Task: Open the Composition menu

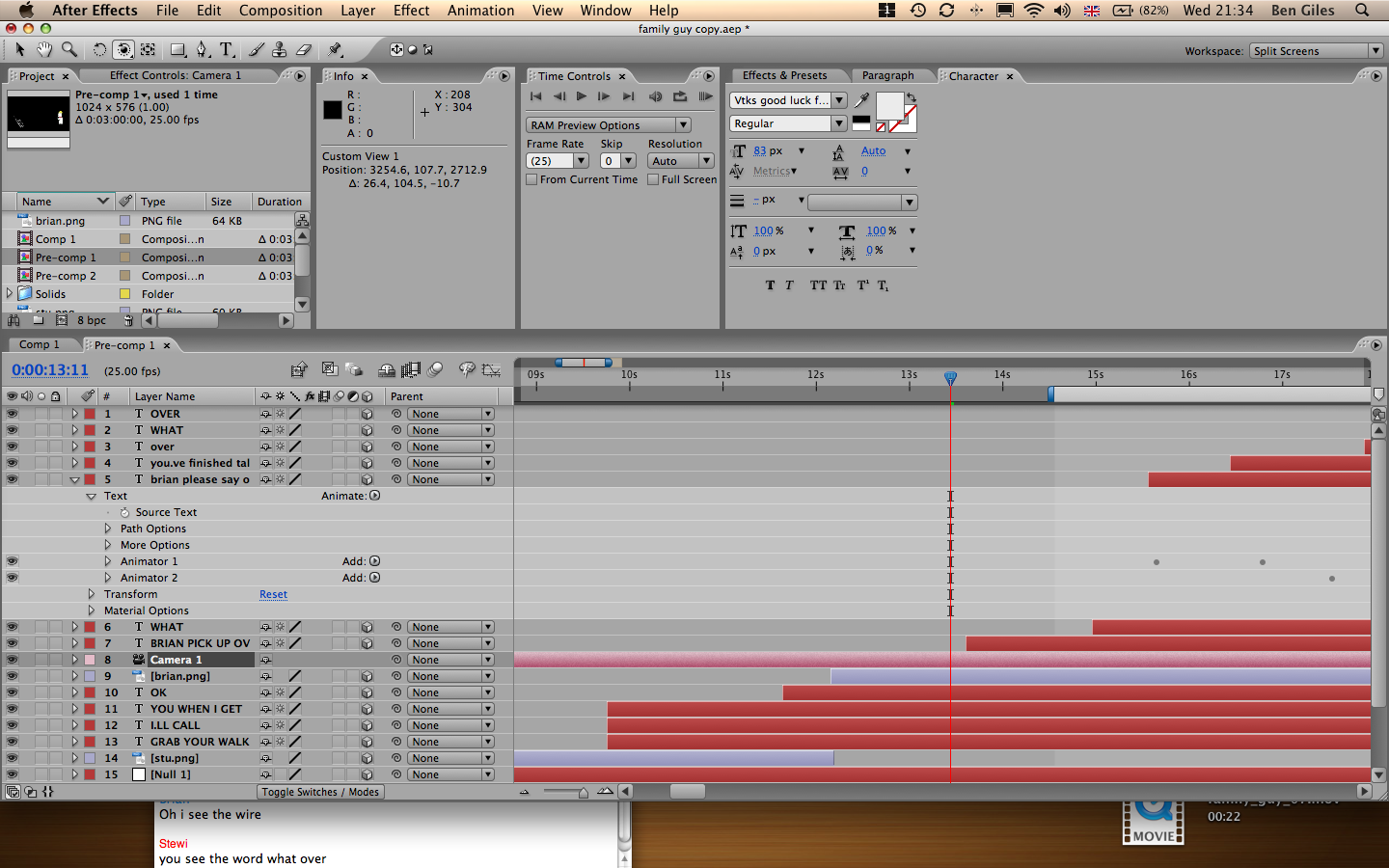Action: coord(281,10)
